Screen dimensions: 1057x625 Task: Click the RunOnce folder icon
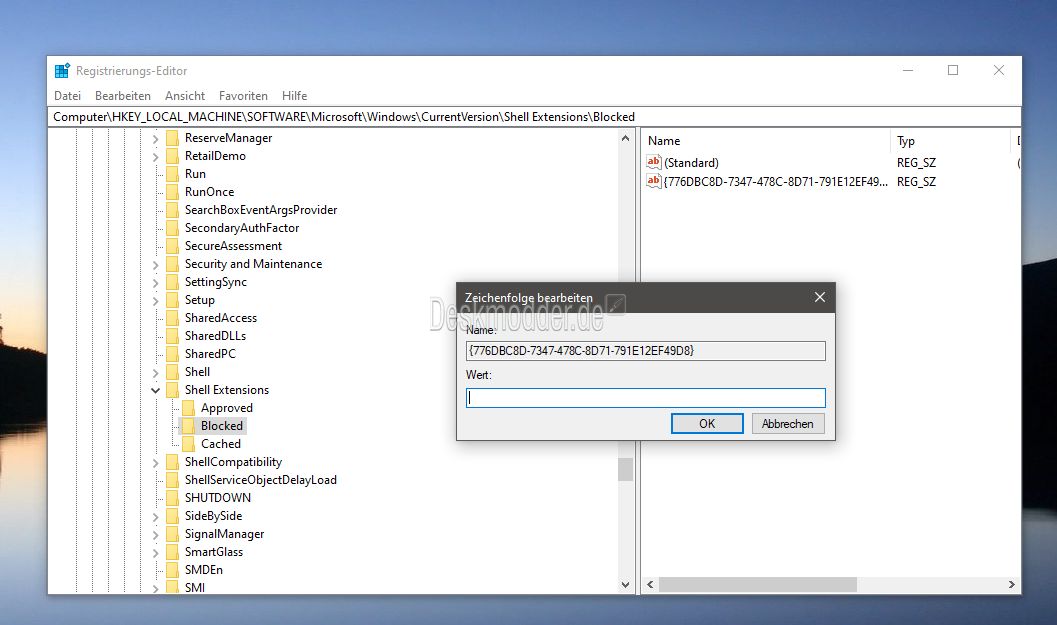tap(173, 192)
